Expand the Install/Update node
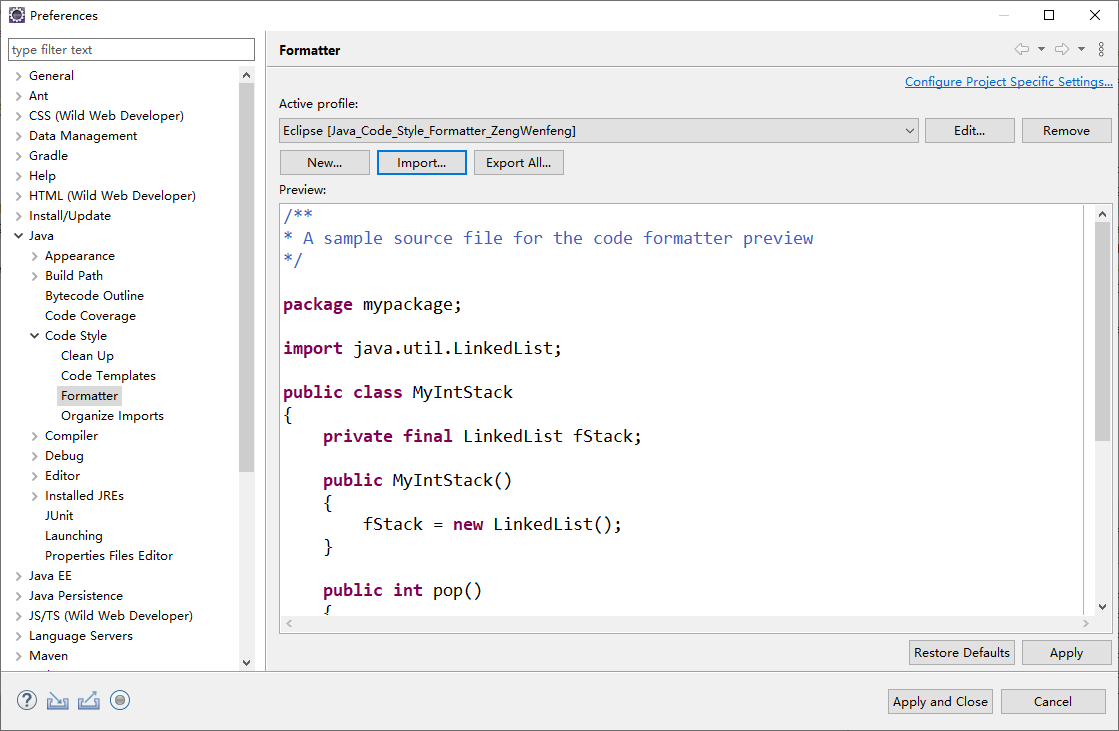This screenshot has height=731, width=1119. (x=19, y=216)
